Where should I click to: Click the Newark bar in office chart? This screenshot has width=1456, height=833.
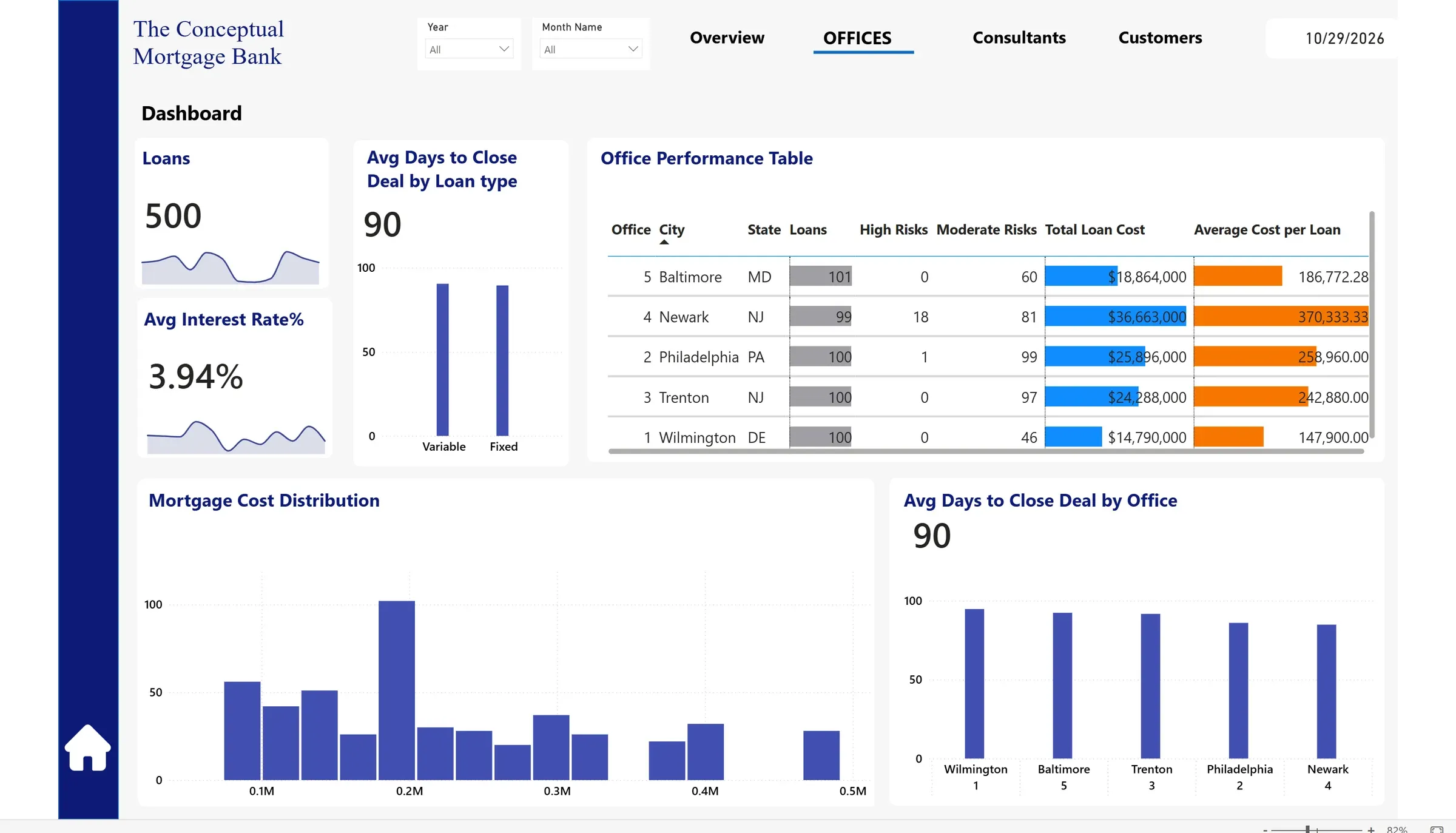coord(1326,692)
